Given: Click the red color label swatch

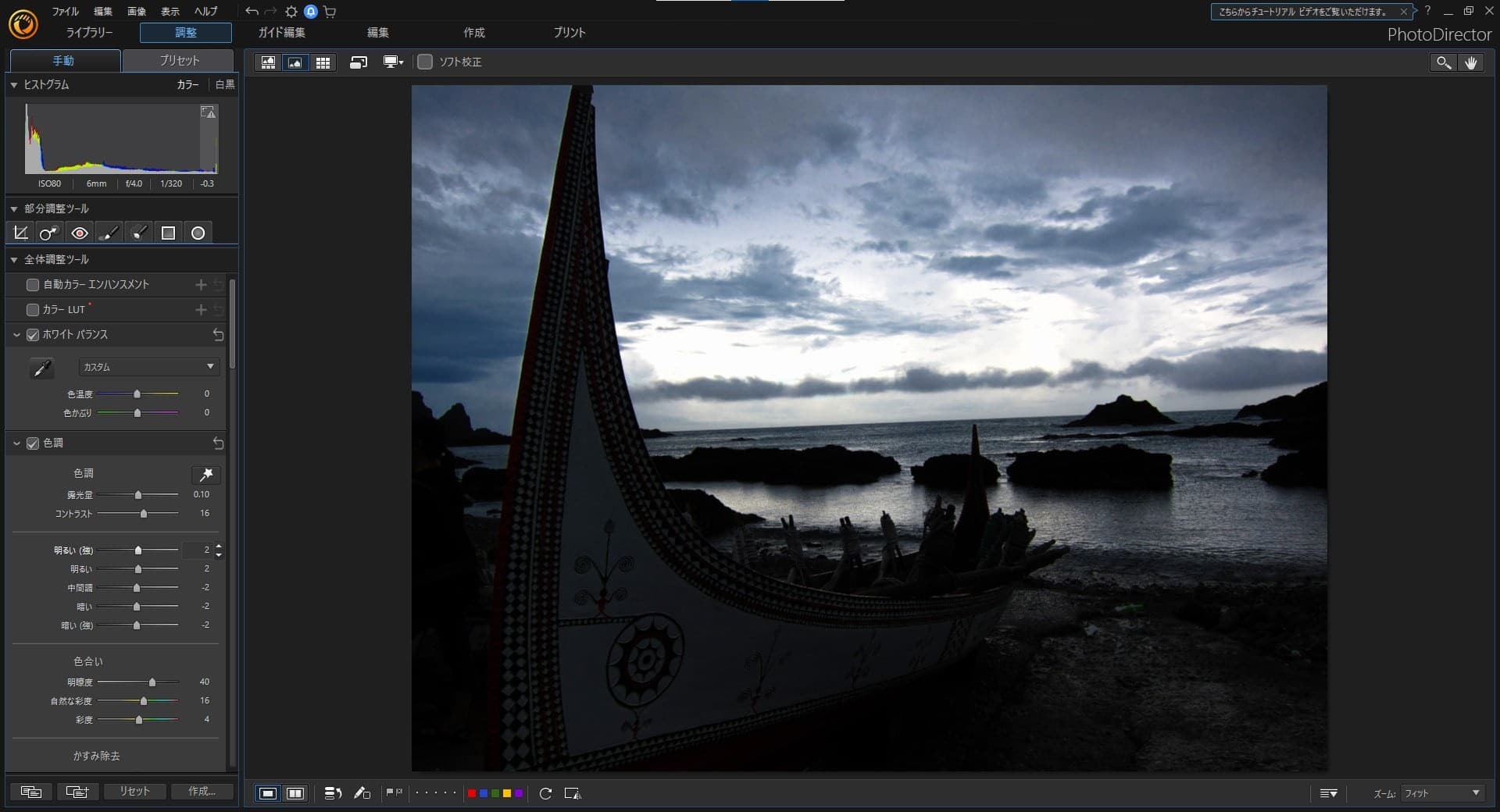Looking at the screenshot, I should [x=472, y=793].
